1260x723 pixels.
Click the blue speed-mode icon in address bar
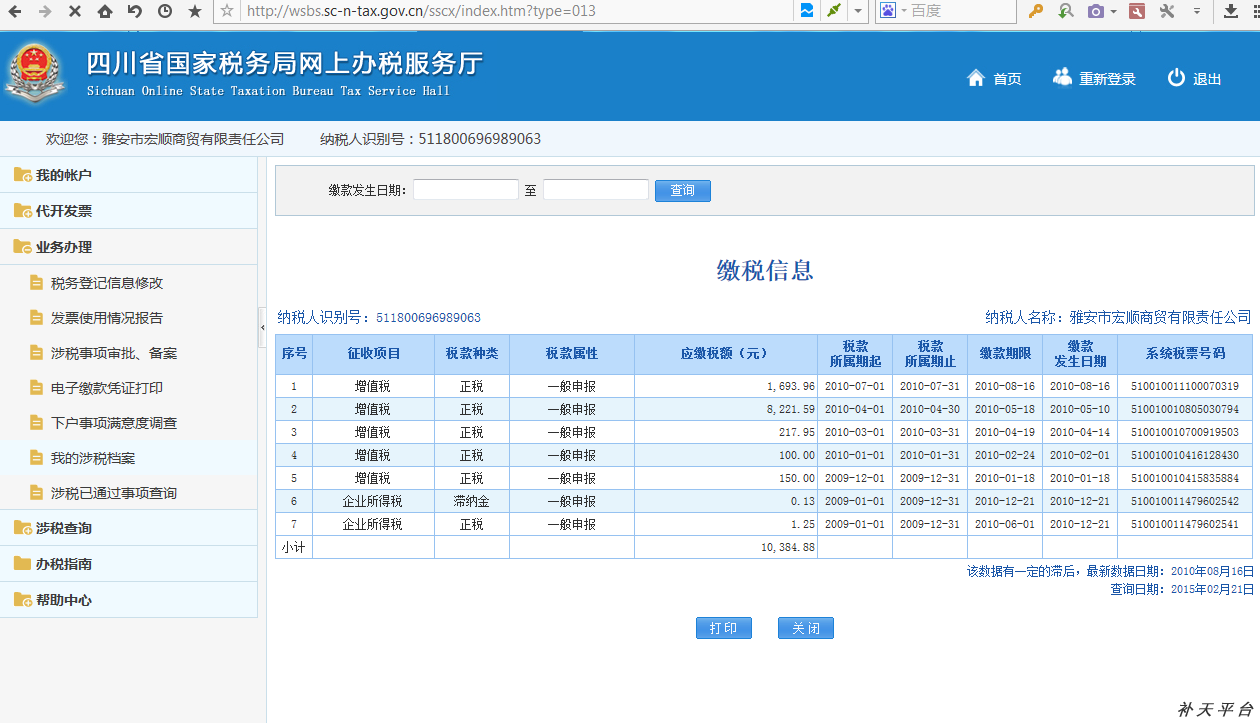[x=806, y=11]
